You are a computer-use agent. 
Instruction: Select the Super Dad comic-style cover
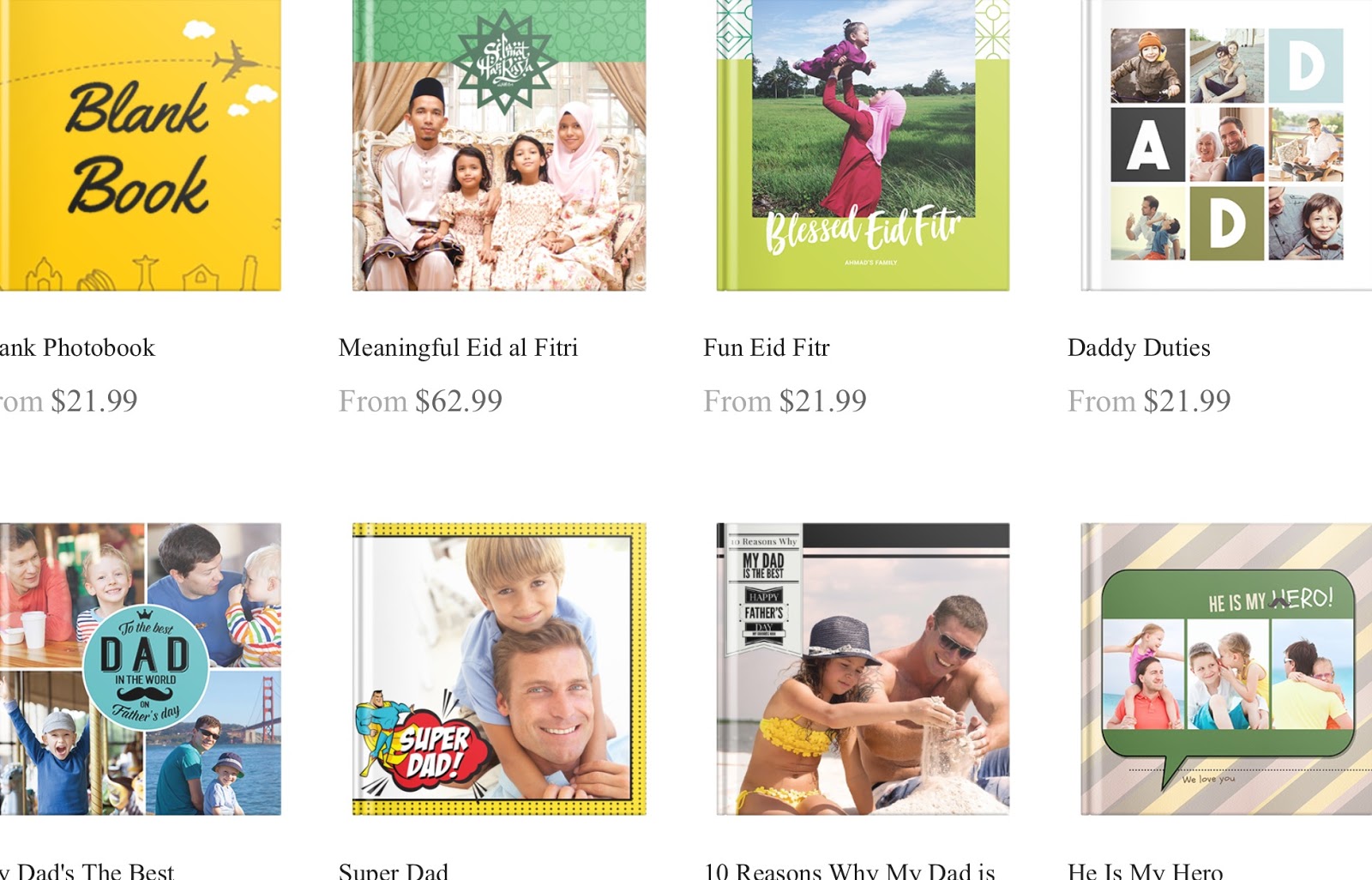(499, 669)
